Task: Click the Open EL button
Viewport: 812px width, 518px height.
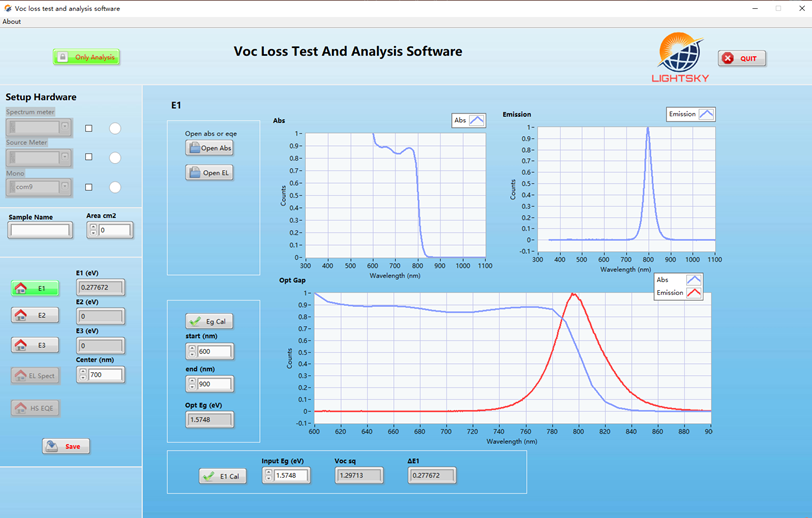Action: tap(209, 173)
